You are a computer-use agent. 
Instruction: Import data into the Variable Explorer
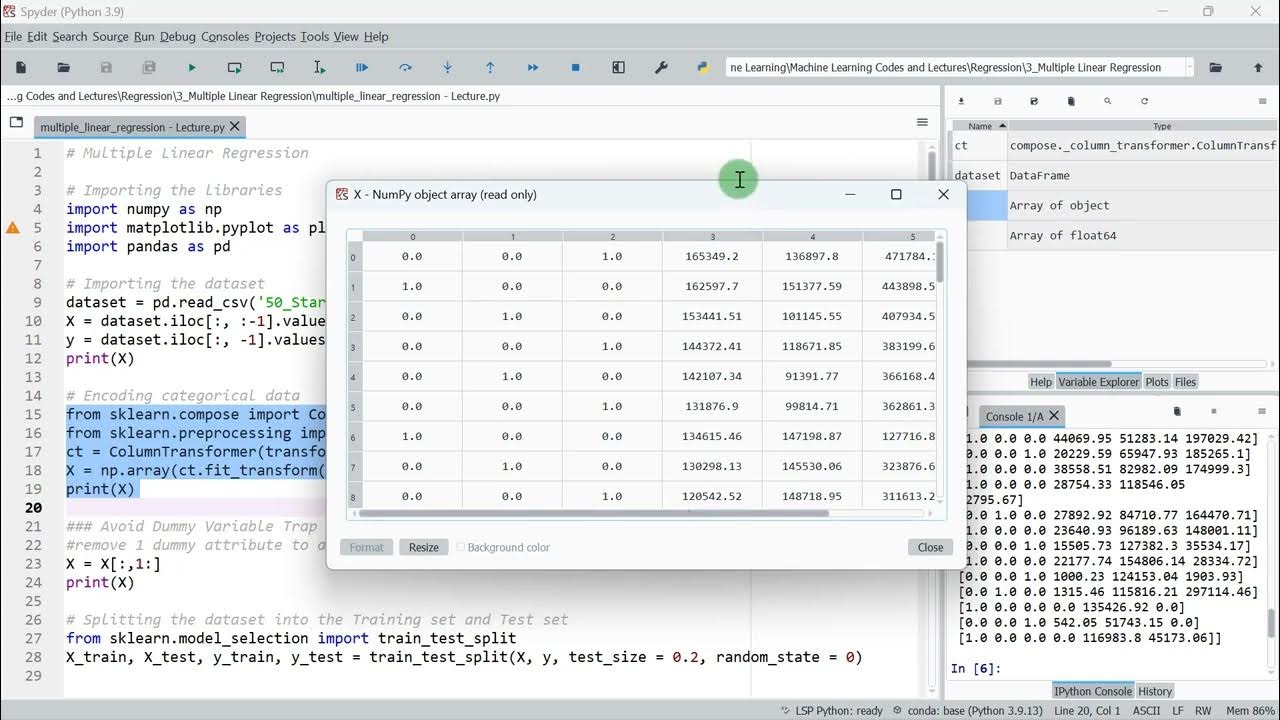961,101
